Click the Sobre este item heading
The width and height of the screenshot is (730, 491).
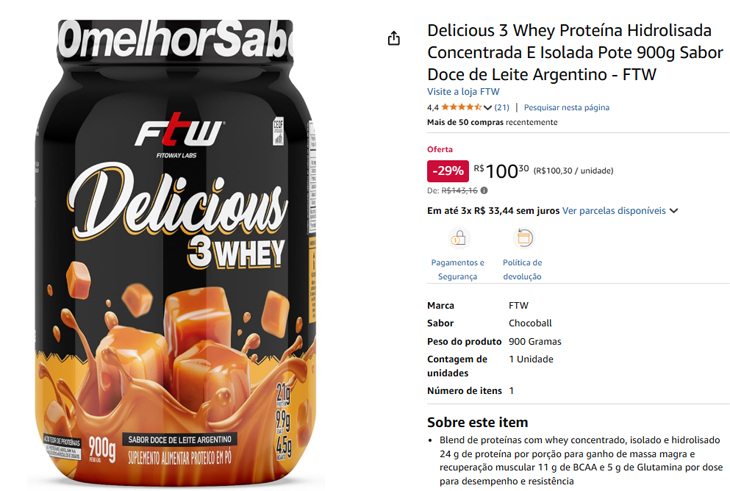pos(478,422)
